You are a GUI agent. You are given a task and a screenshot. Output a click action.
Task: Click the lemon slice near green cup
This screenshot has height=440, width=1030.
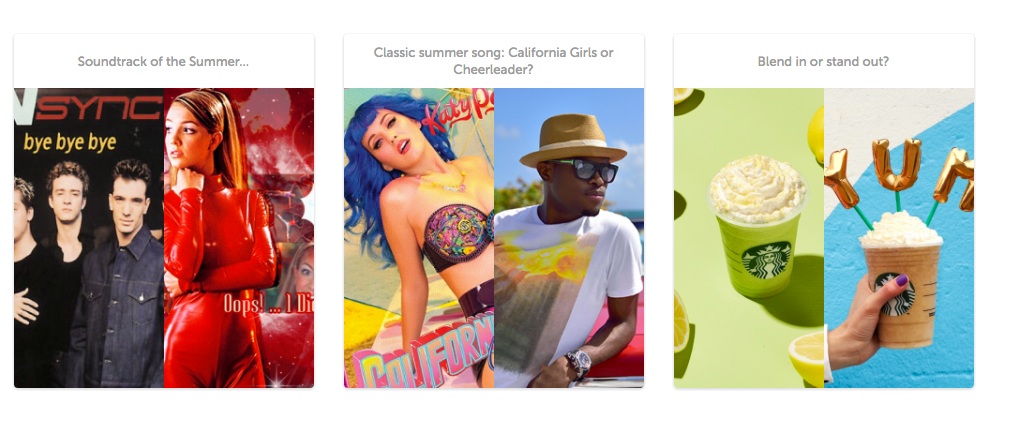[x=807, y=359]
